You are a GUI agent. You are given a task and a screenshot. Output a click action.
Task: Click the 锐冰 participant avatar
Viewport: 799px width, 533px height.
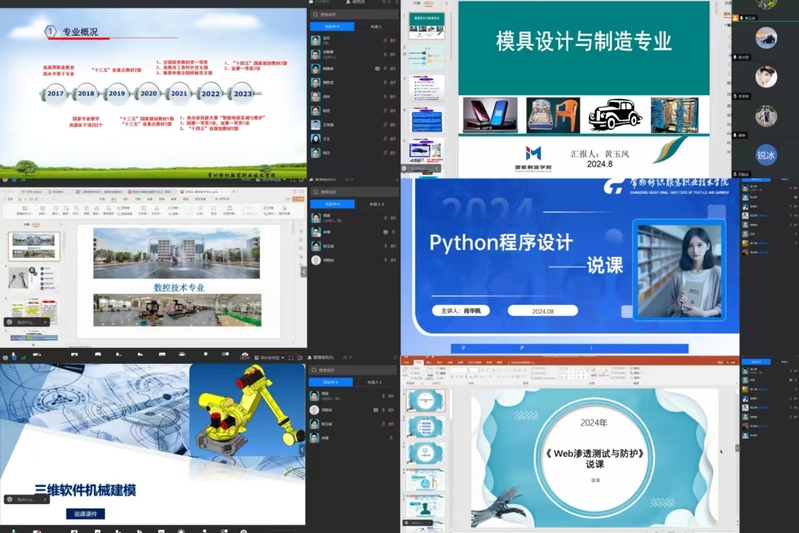pos(766,154)
